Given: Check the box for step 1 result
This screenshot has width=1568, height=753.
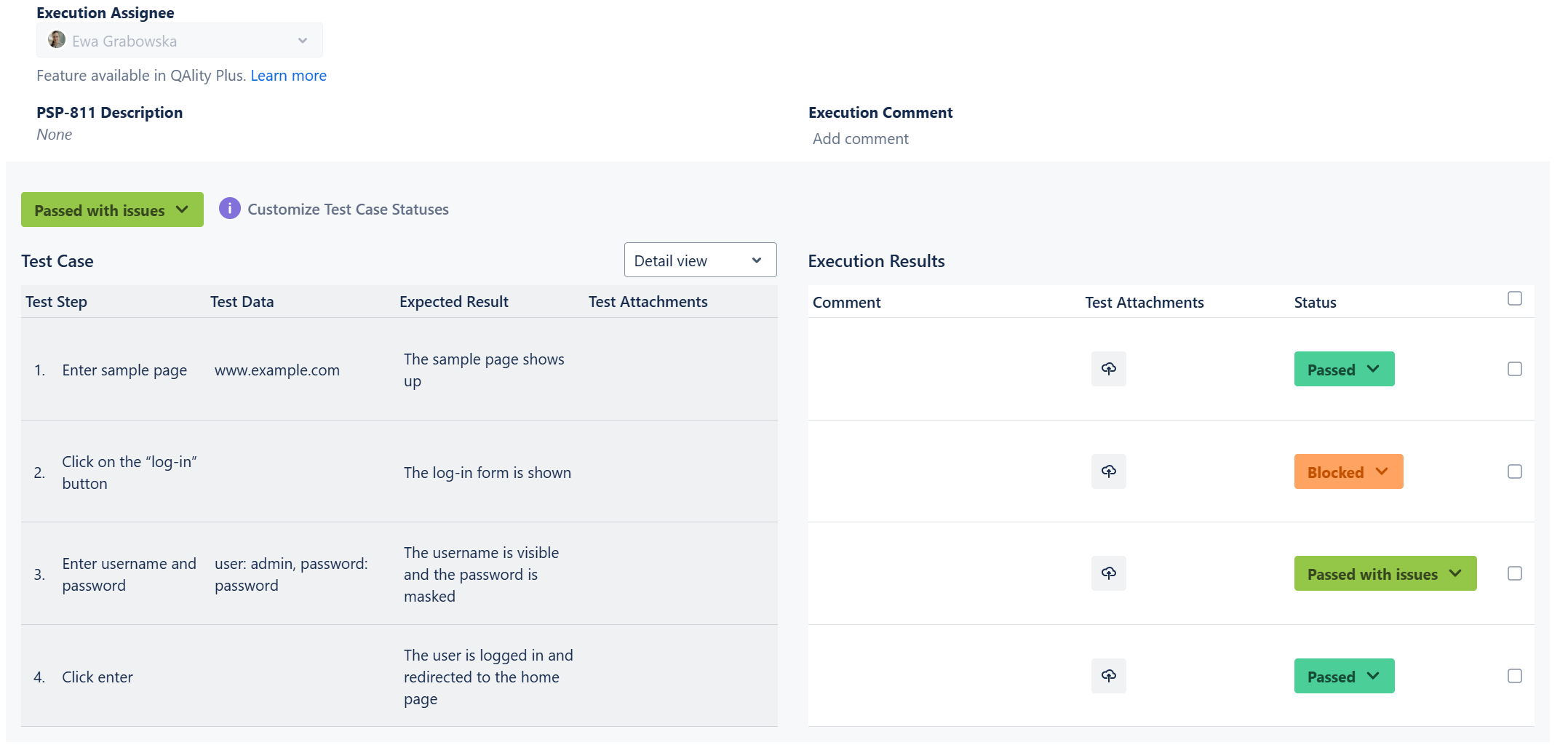Looking at the screenshot, I should (1515, 369).
